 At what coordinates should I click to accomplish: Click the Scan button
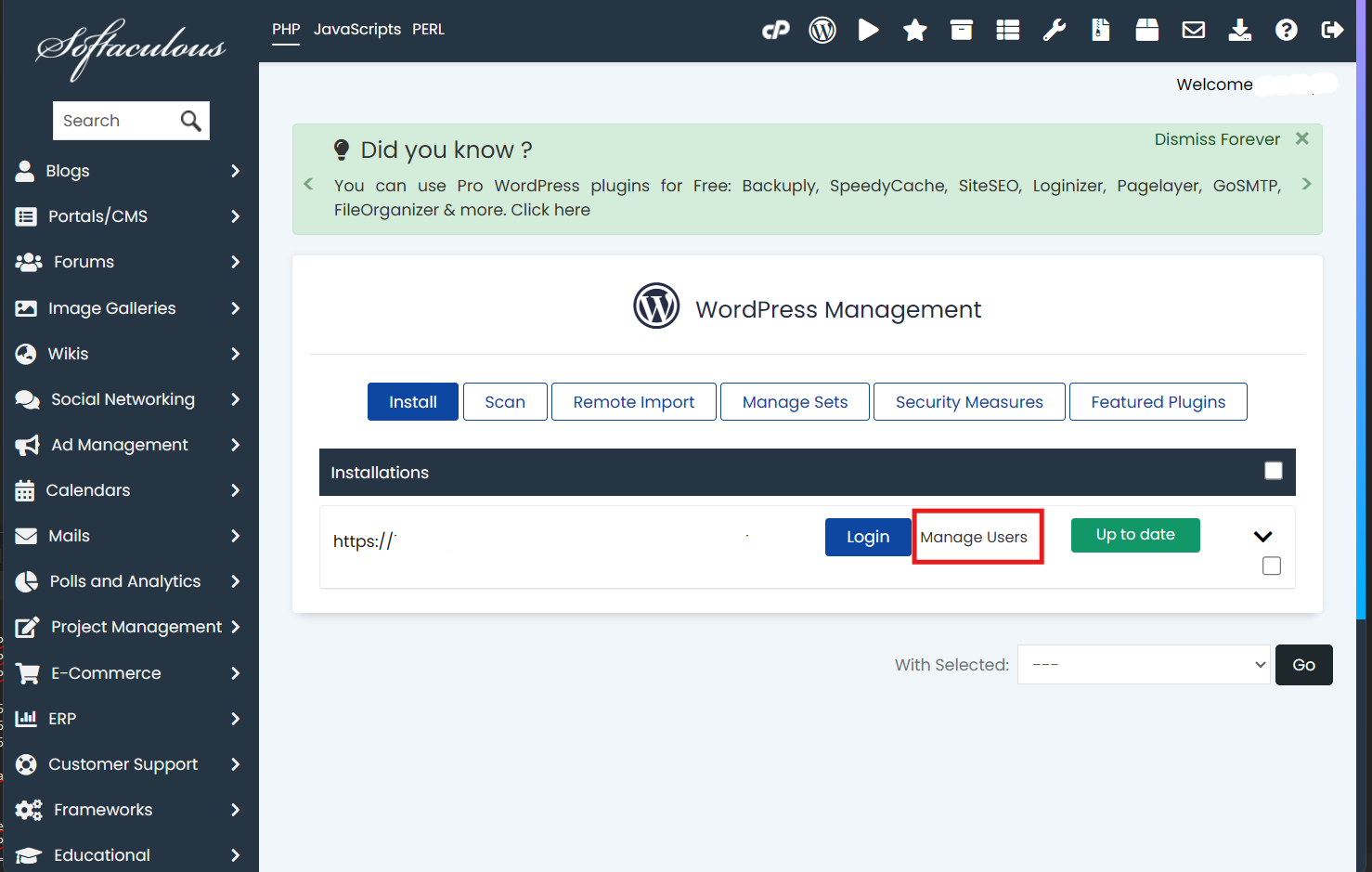click(505, 401)
